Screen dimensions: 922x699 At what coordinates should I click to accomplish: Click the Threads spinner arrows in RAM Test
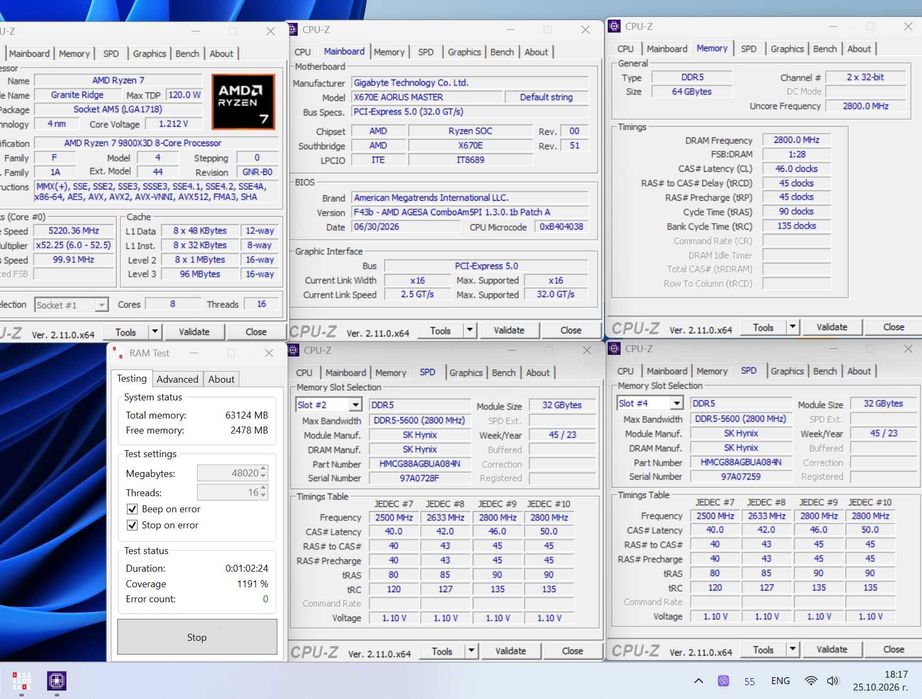[x=263, y=492]
